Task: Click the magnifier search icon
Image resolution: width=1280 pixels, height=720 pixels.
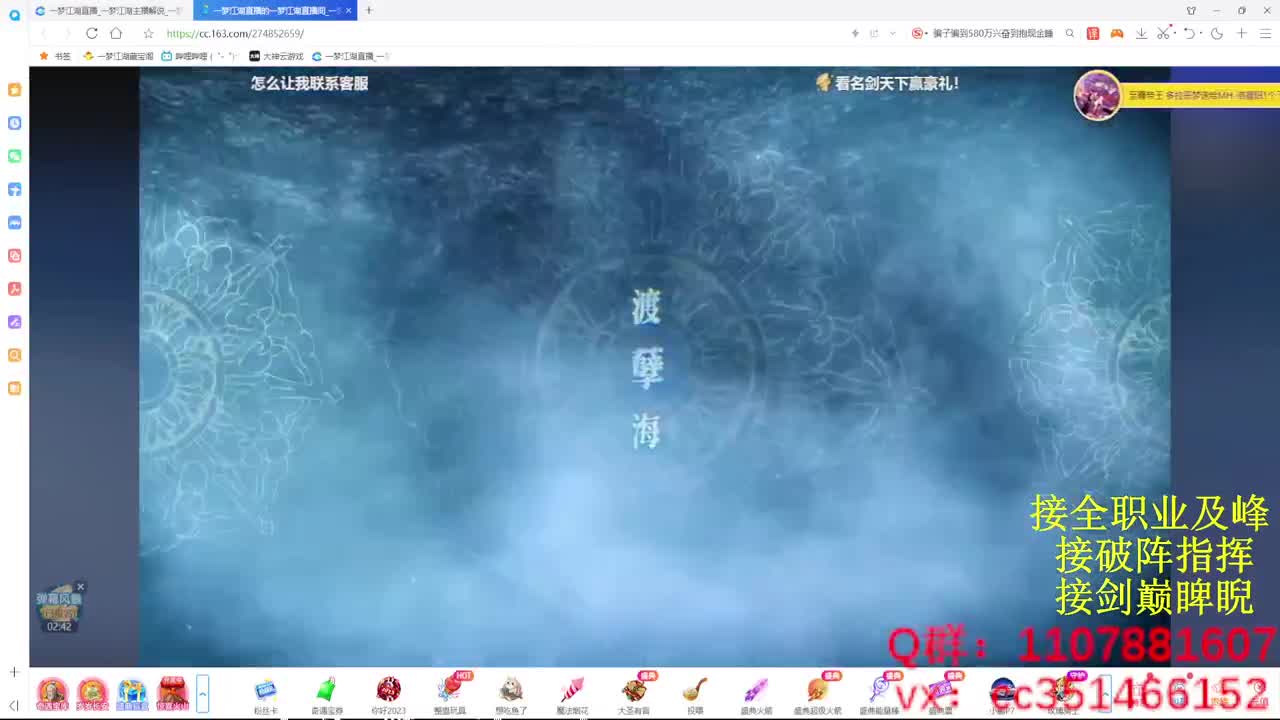Action: 1070,33
